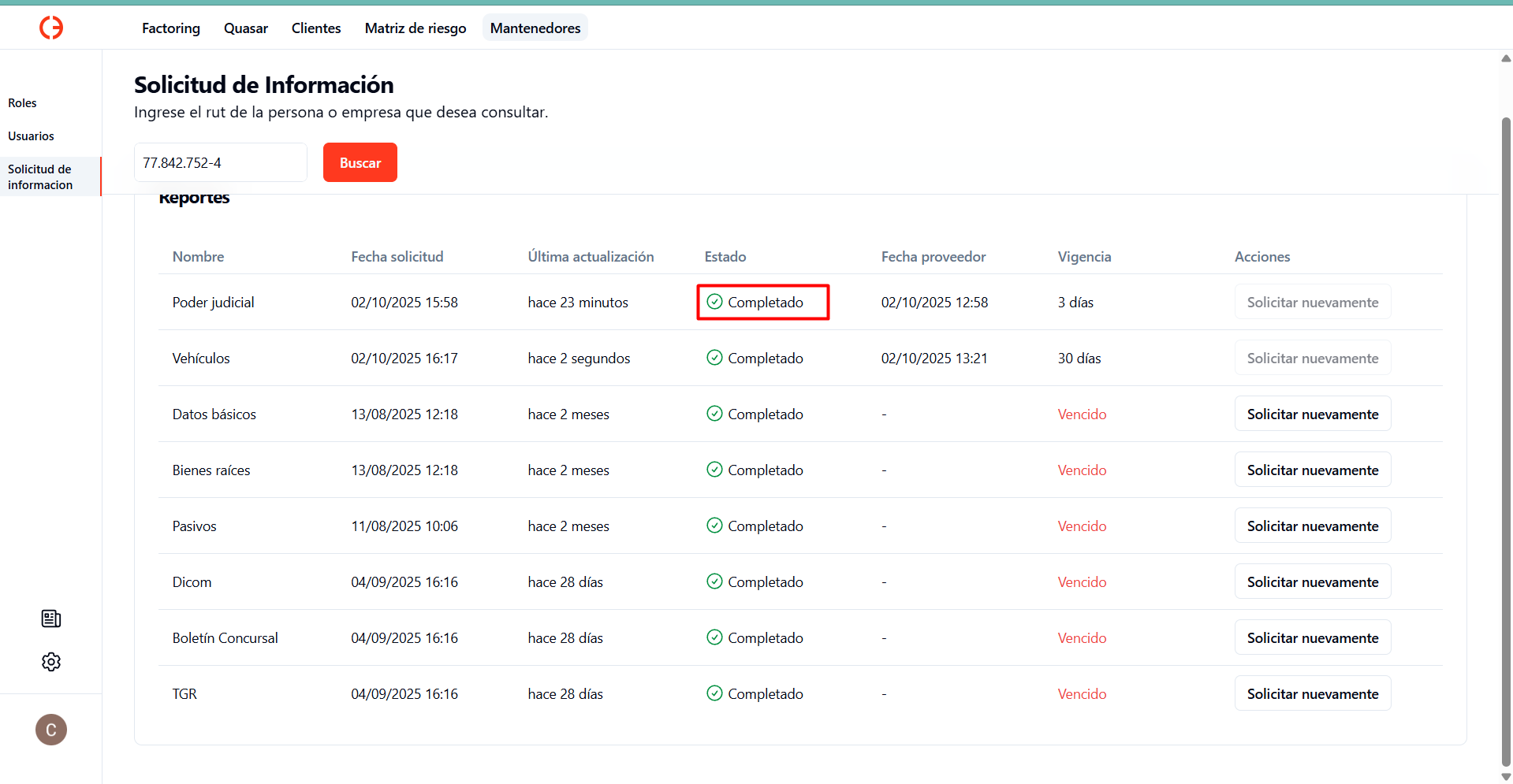Viewport: 1513px width, 784px height.
Task: Click the scroll down arrow on scrollbar
Action: tap(1506, 776)
